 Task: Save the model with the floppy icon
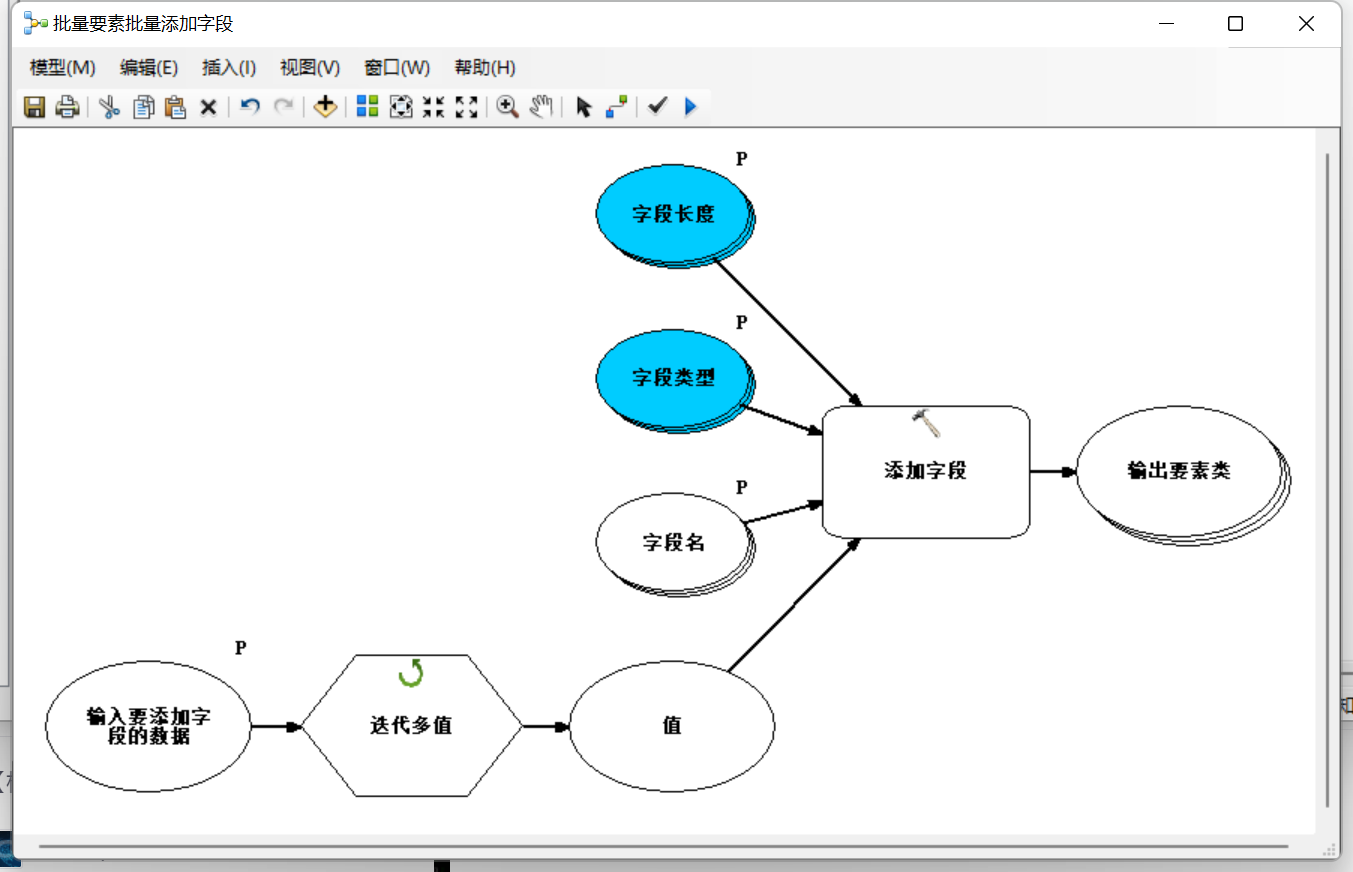click(35, 107)
